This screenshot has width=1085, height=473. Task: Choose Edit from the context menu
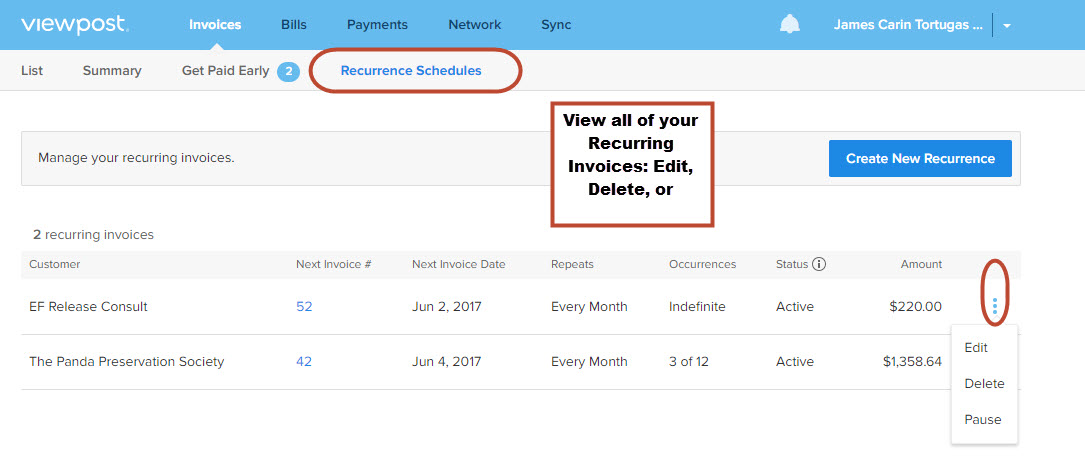coord(976,348)
